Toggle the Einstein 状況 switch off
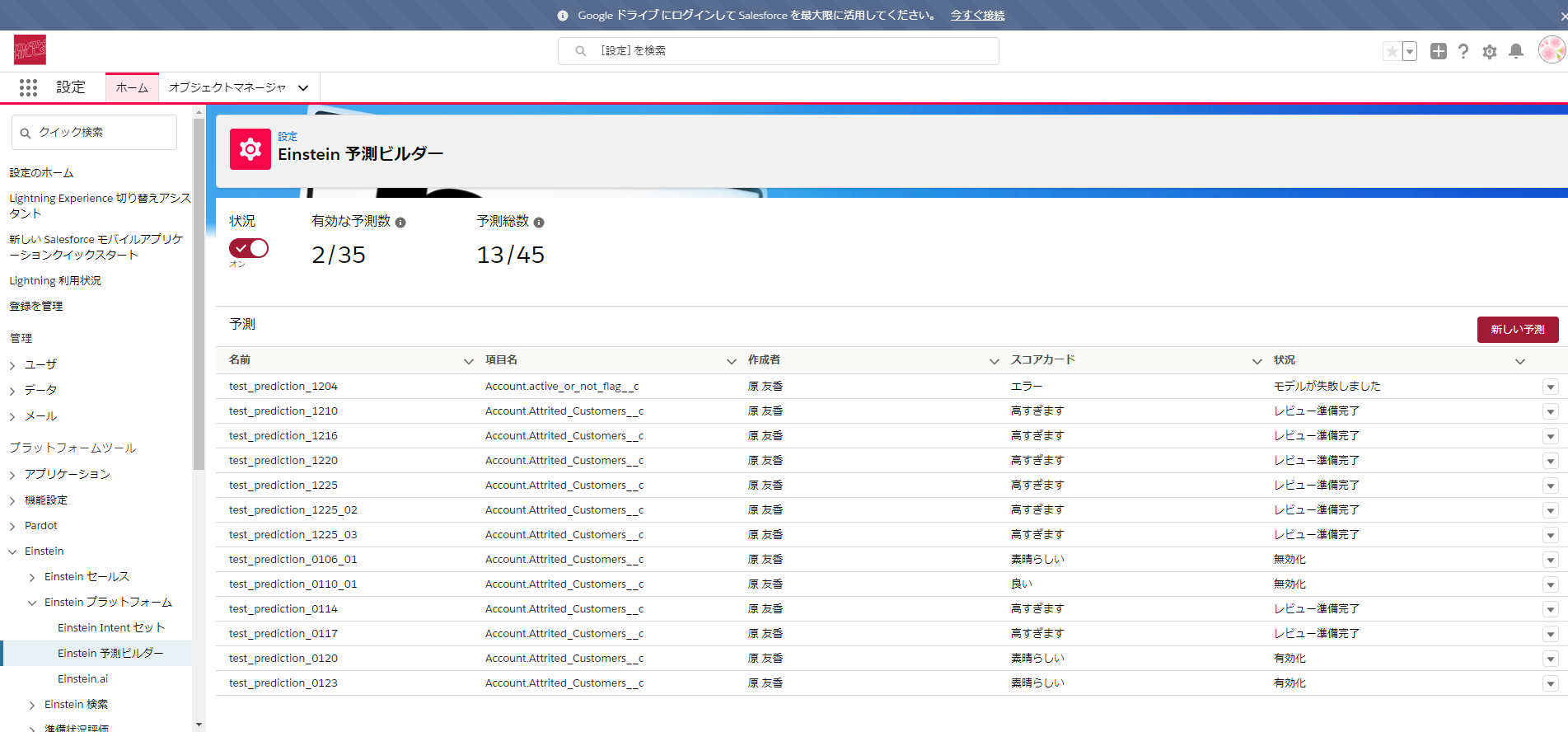Viewport: 1568px width, 732px height. (x=248, y=248)
